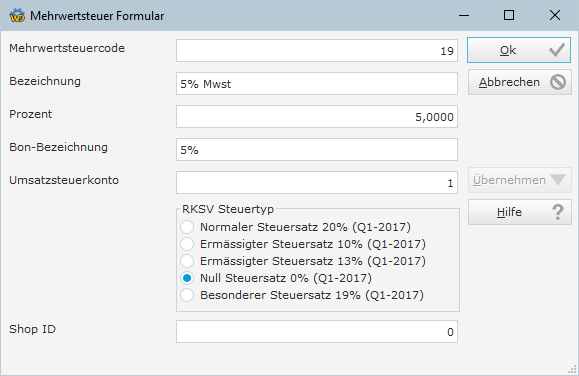Viewport: 579px width, 376px height.
Task: Select Normaler Steuersatz 20% radio button
Action: click(x=187, y=227)
